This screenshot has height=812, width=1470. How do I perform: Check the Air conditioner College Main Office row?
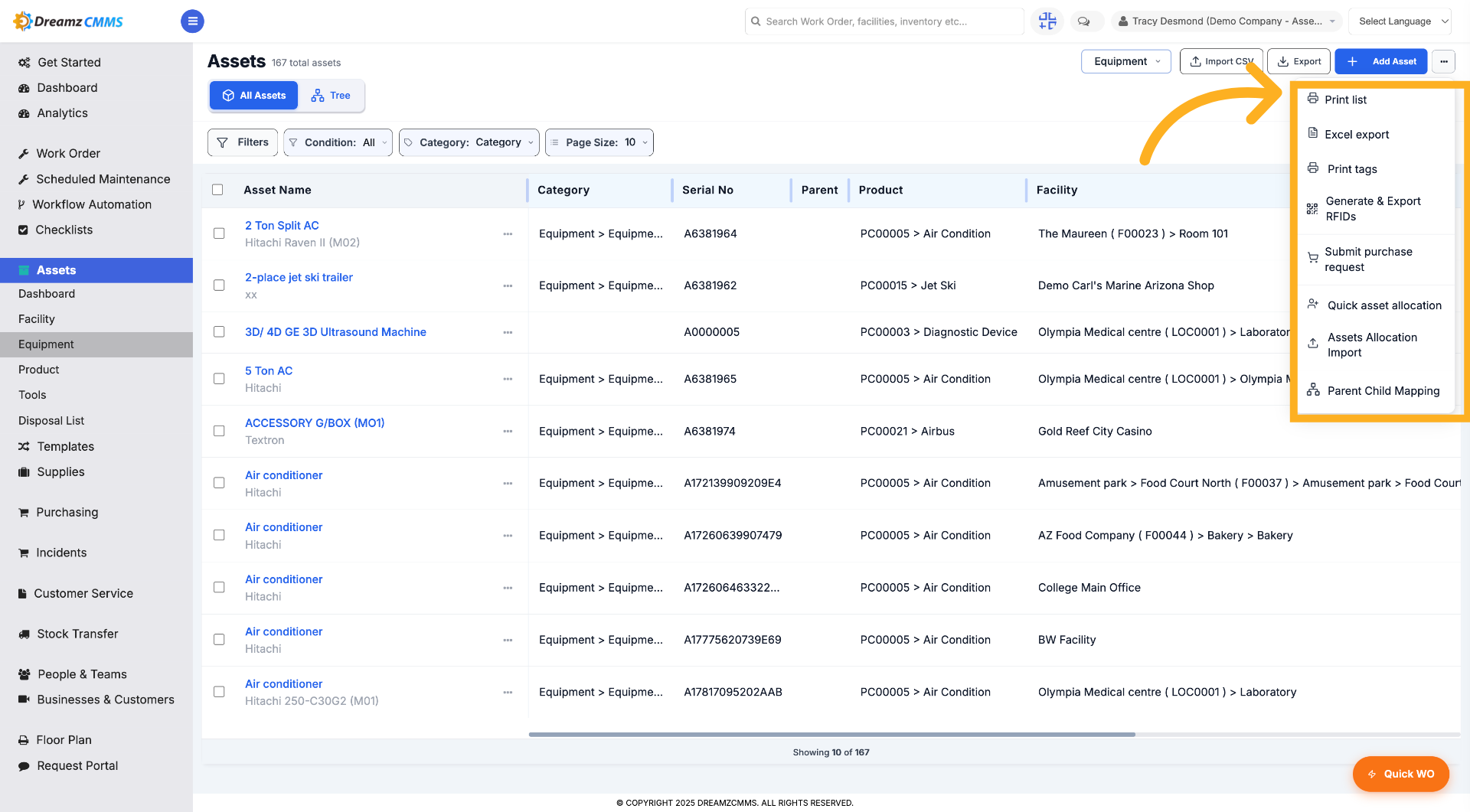[x=219, y=587]
